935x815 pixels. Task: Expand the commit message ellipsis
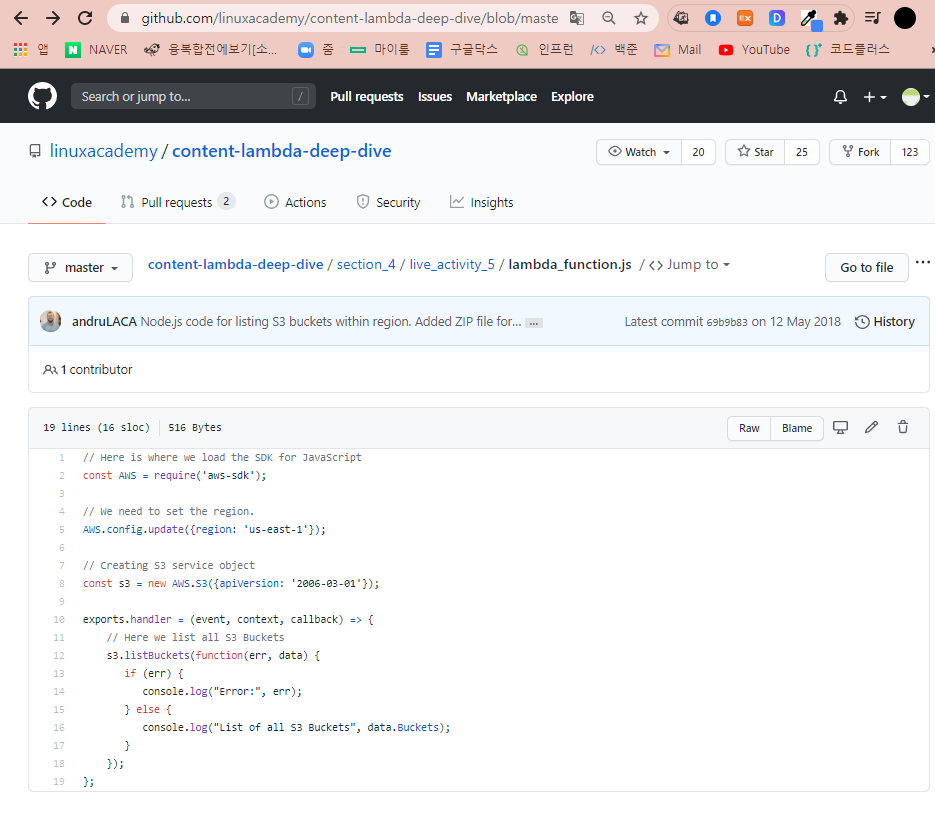pos(534,323)
